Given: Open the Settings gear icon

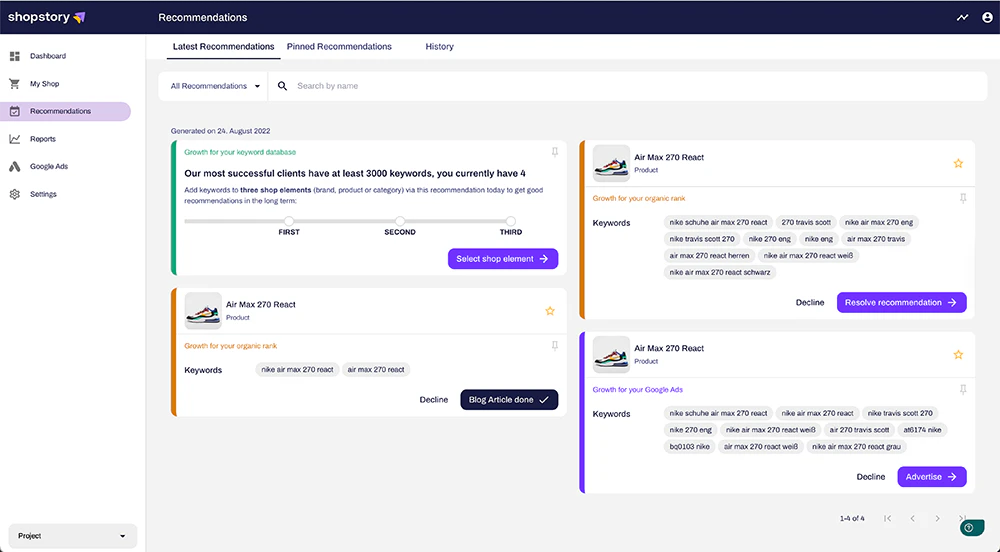Looking at the screenshot, I should click(15, 194).
